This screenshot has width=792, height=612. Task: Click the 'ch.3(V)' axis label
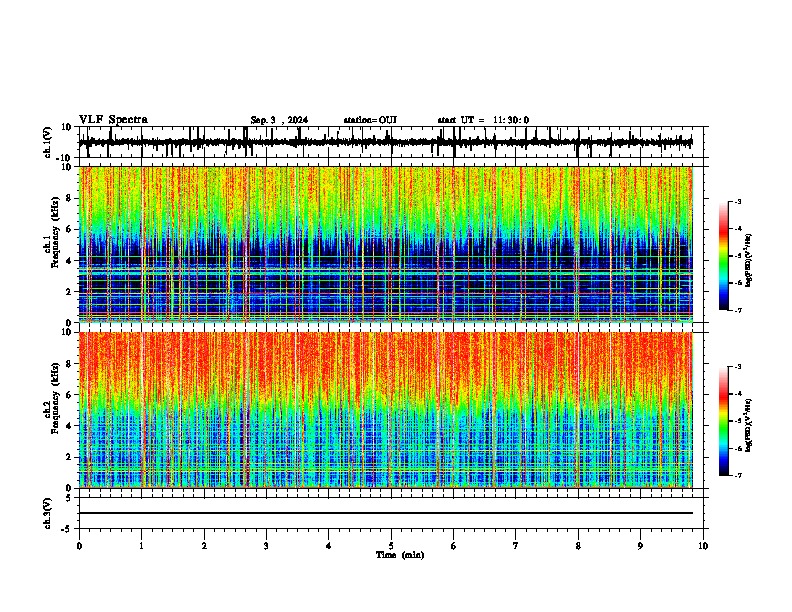pos(47,513)
